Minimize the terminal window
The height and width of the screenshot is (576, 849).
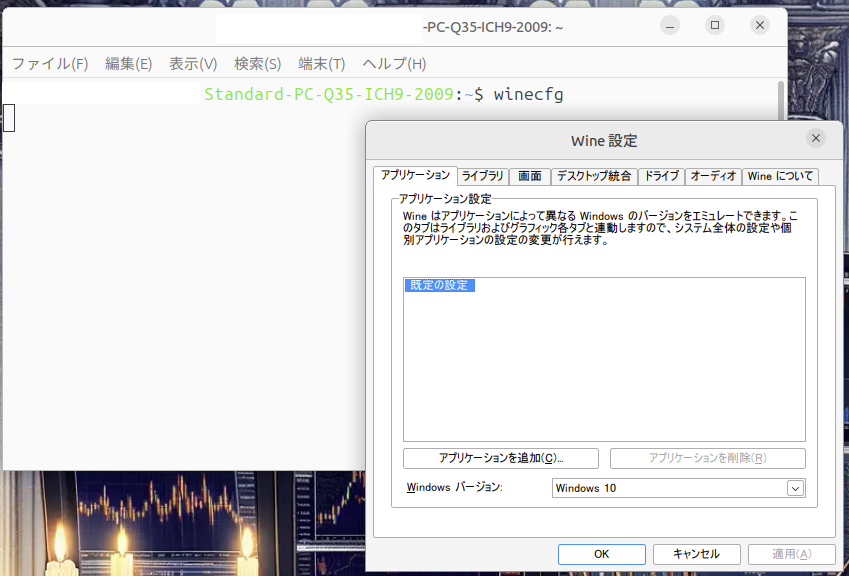[x=670, y=26]
